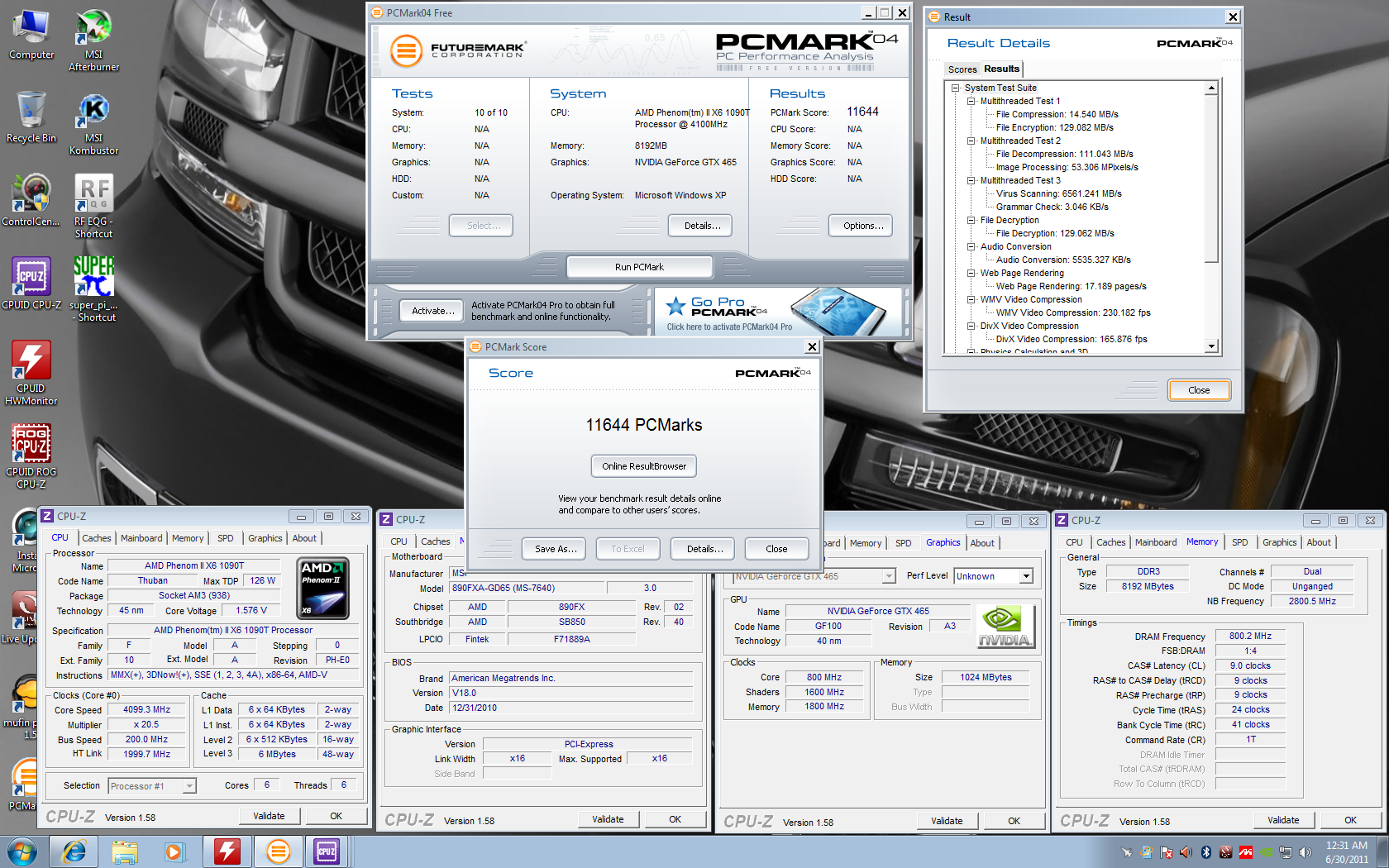The height and width of the screenshot is (868, 1389).
Task: Click the scroll down arrow in results tree
Action: (x=1211, y=347)
